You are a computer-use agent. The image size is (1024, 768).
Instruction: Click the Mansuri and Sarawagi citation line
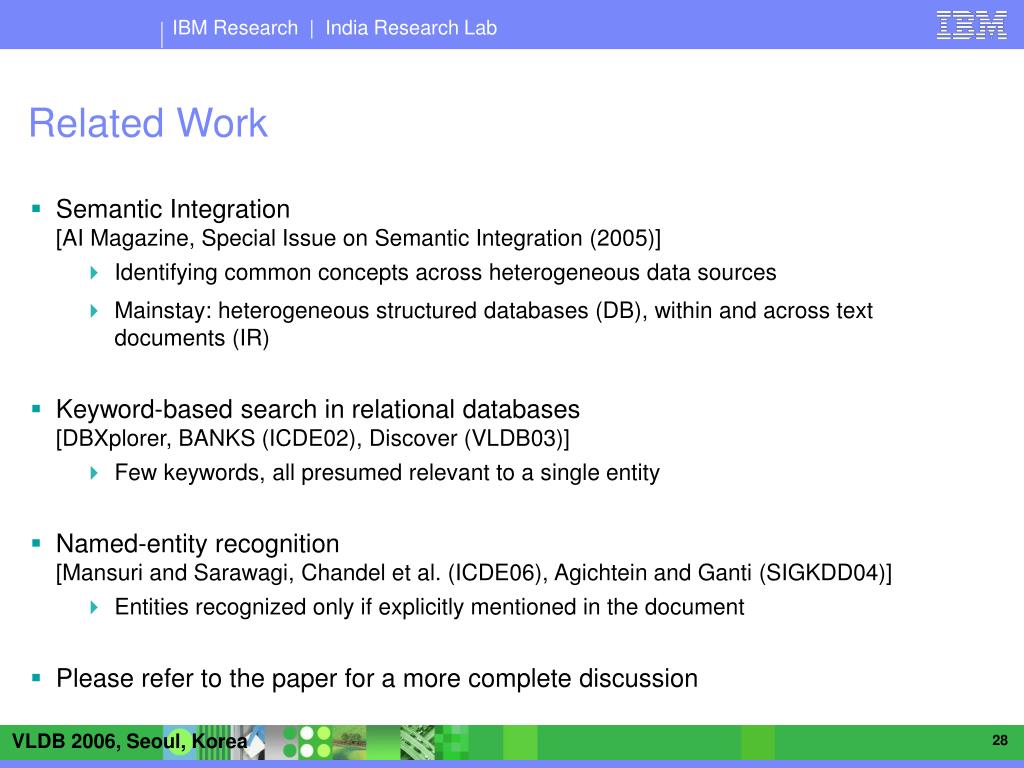click(x=474, y=573)
